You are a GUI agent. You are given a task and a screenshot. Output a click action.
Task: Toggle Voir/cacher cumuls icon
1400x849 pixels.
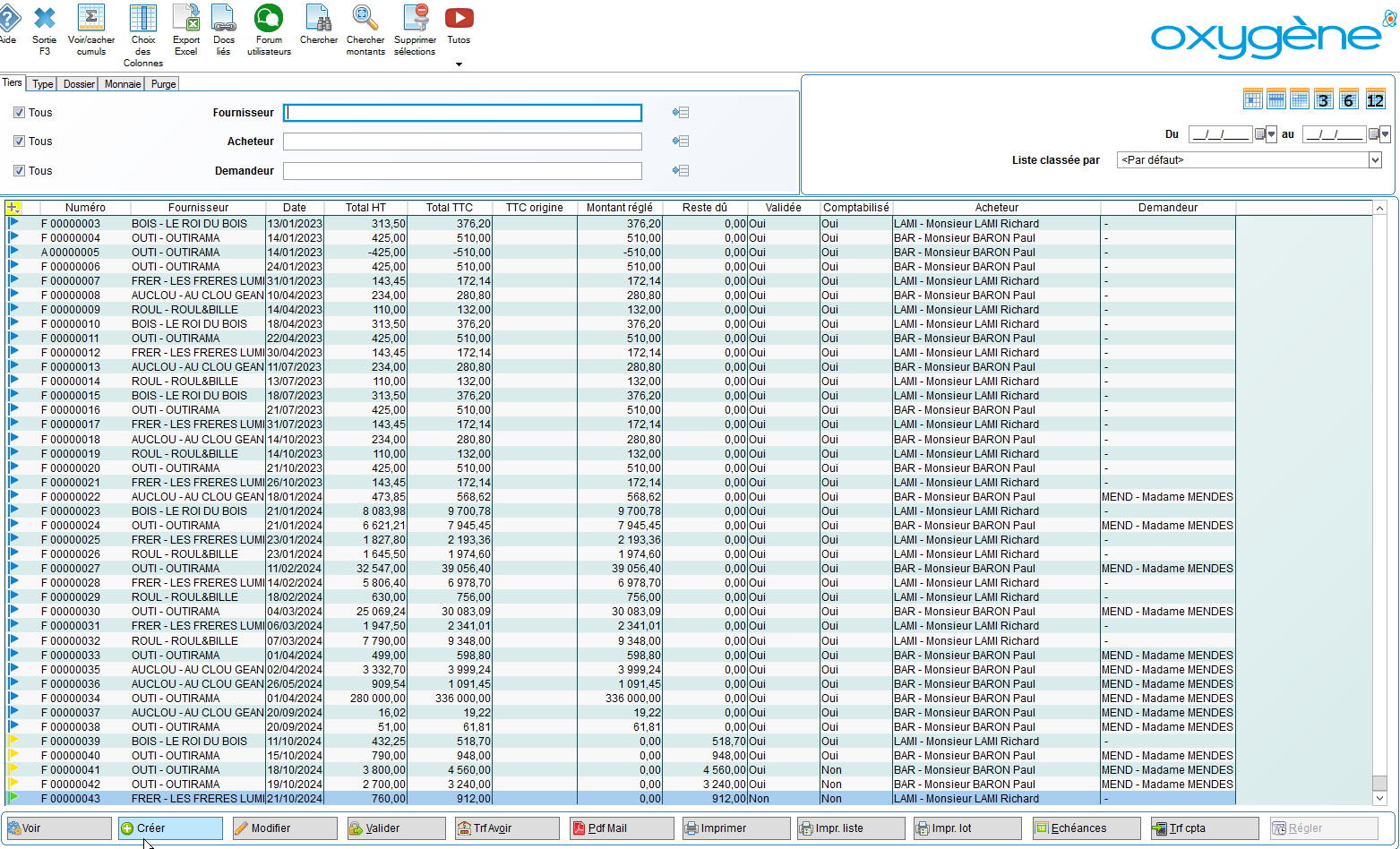91,19
